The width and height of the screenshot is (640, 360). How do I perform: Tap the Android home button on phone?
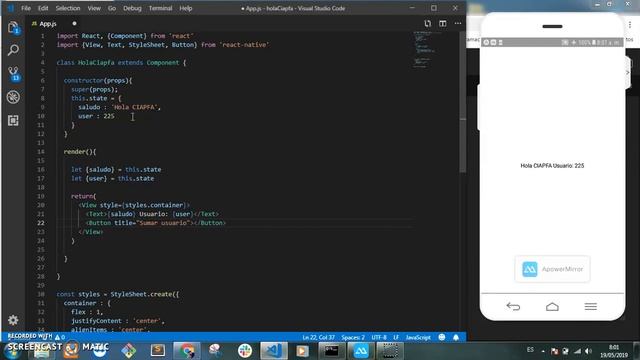(x=552, y=307)
